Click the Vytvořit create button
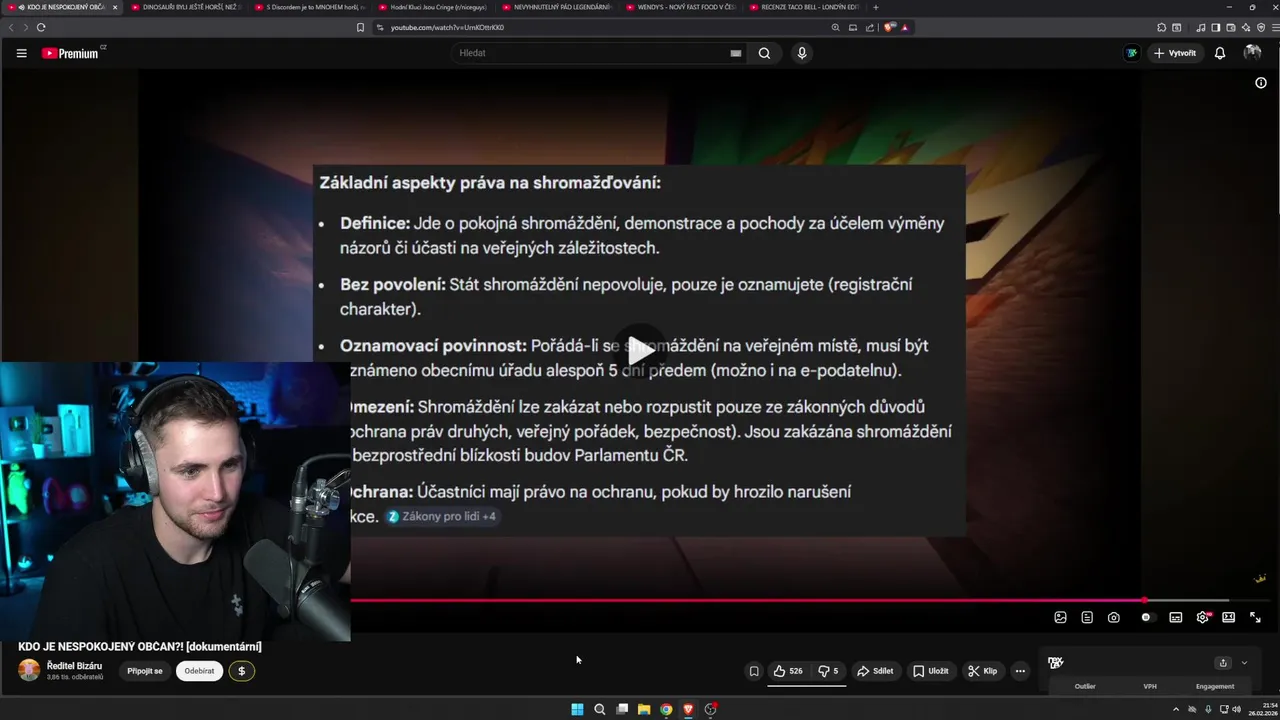 click(1175, 53)
